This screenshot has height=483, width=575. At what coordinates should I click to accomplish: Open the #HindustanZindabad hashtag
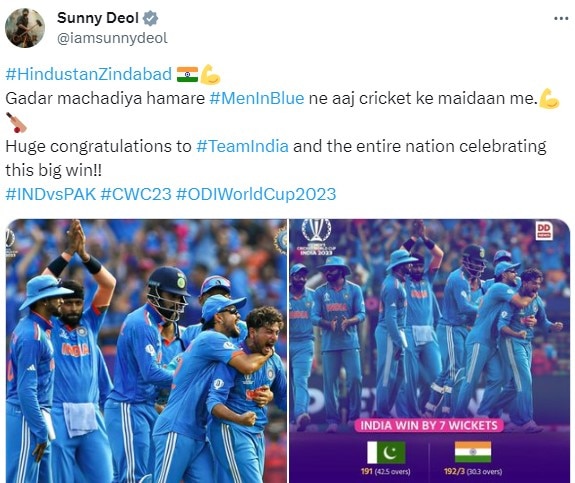tap(89, 74)
